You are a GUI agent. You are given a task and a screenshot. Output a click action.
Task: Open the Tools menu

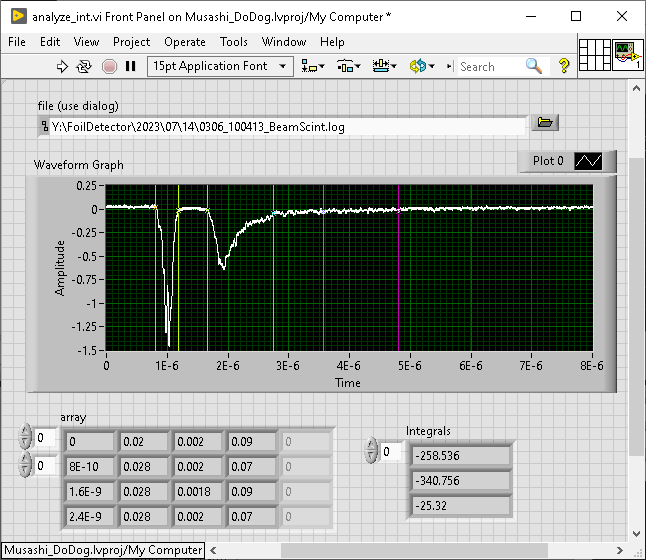tap(233, 42)
